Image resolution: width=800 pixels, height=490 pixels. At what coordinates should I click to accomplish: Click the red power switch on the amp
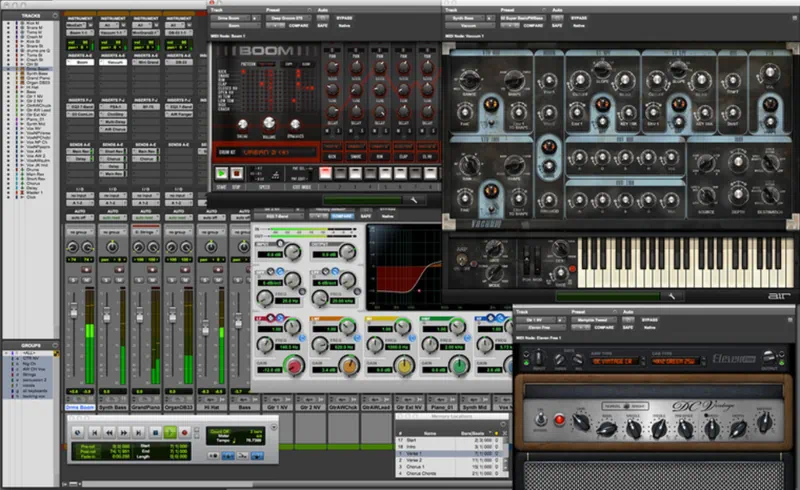pyautogui.click(x=560, y=419)
